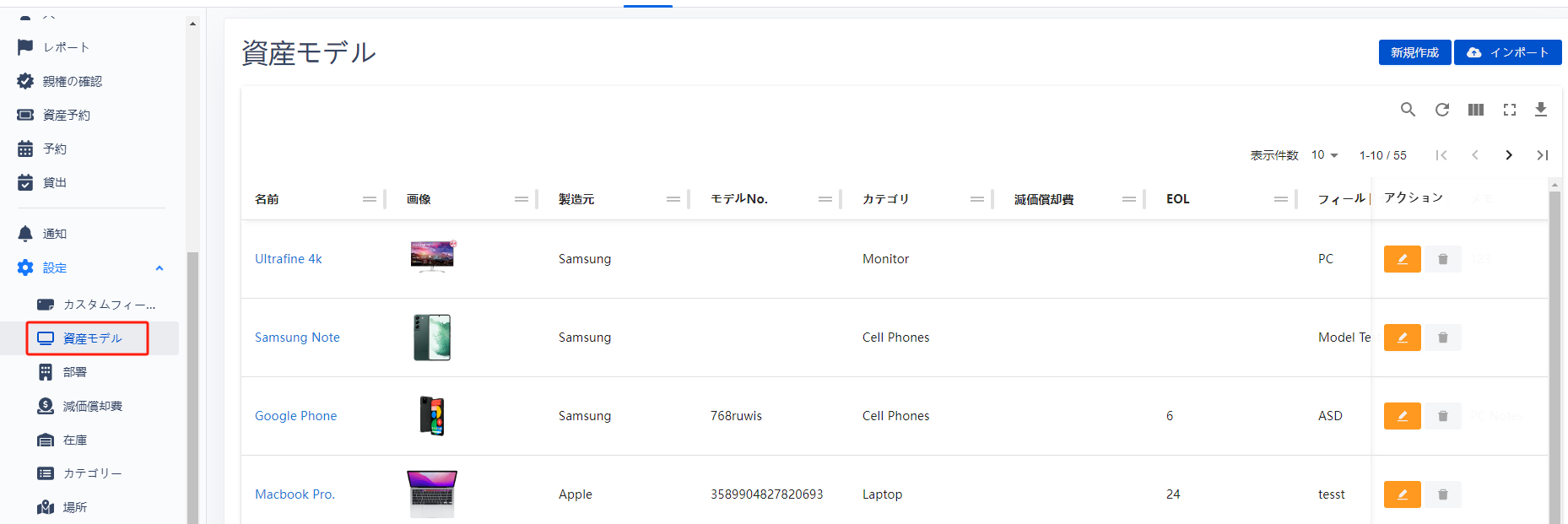Delete the Macbook Pro. row
The image size is (1568, 524).
(1442, 494)
